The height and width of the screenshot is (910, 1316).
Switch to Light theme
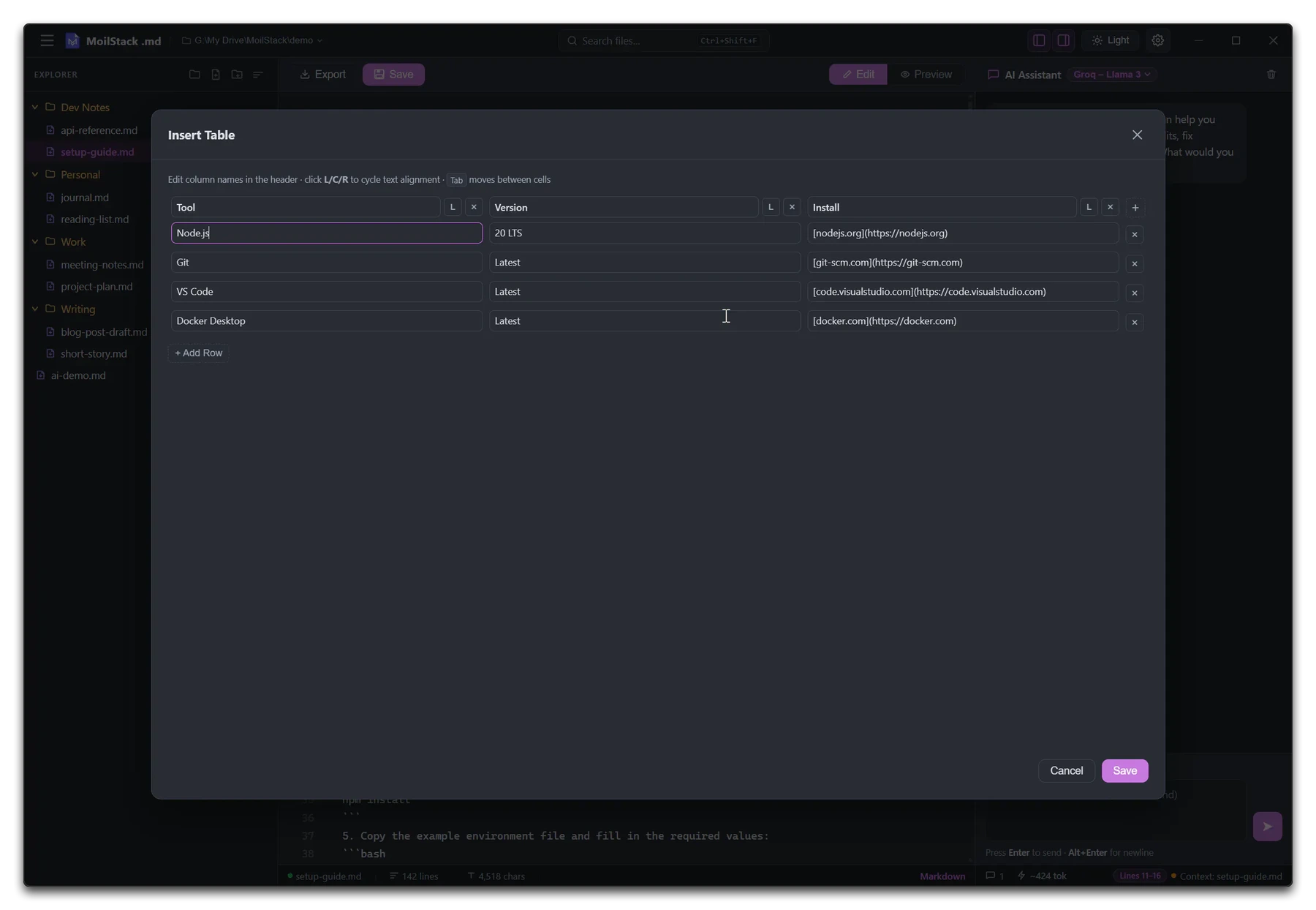[x=1111, y=40]
